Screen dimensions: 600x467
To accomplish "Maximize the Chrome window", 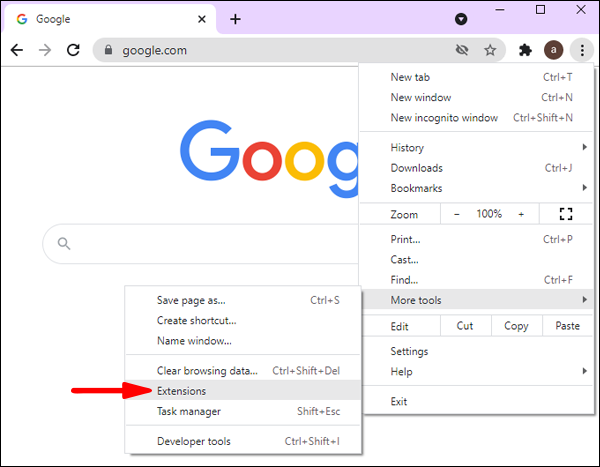I will point(540,10).
